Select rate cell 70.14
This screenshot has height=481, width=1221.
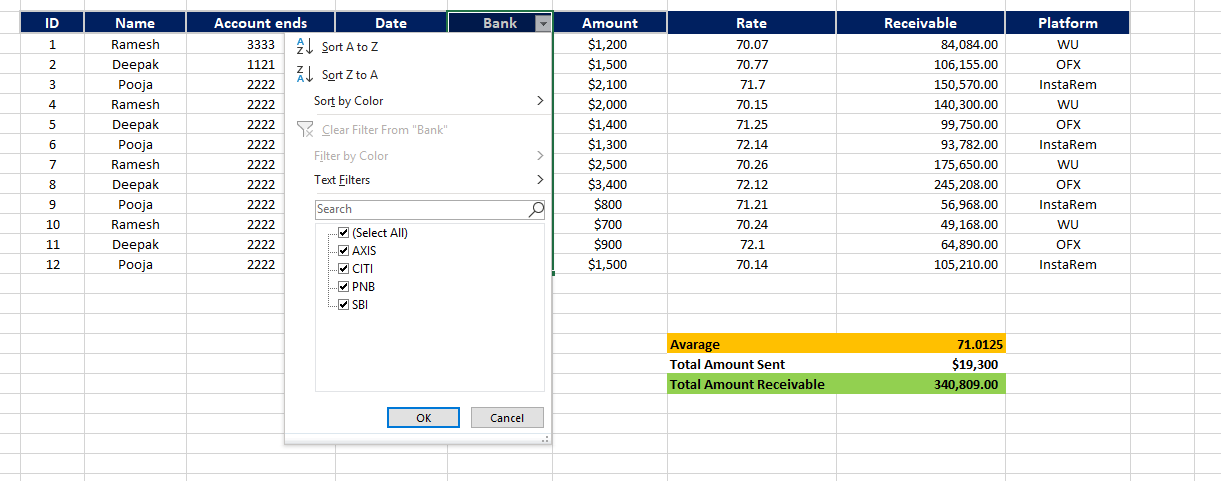point(751,264)
